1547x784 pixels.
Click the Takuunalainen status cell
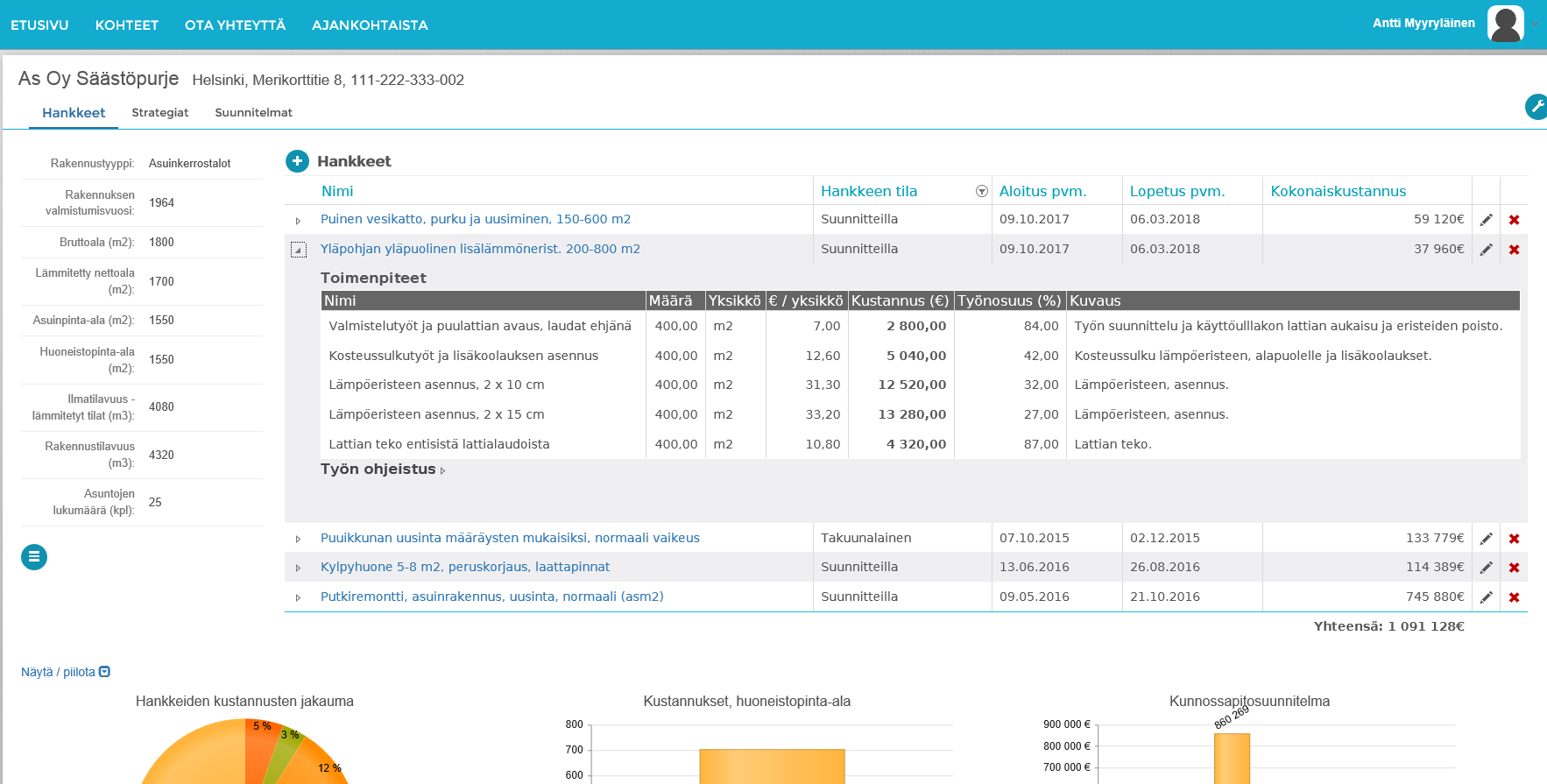(866, 538)
